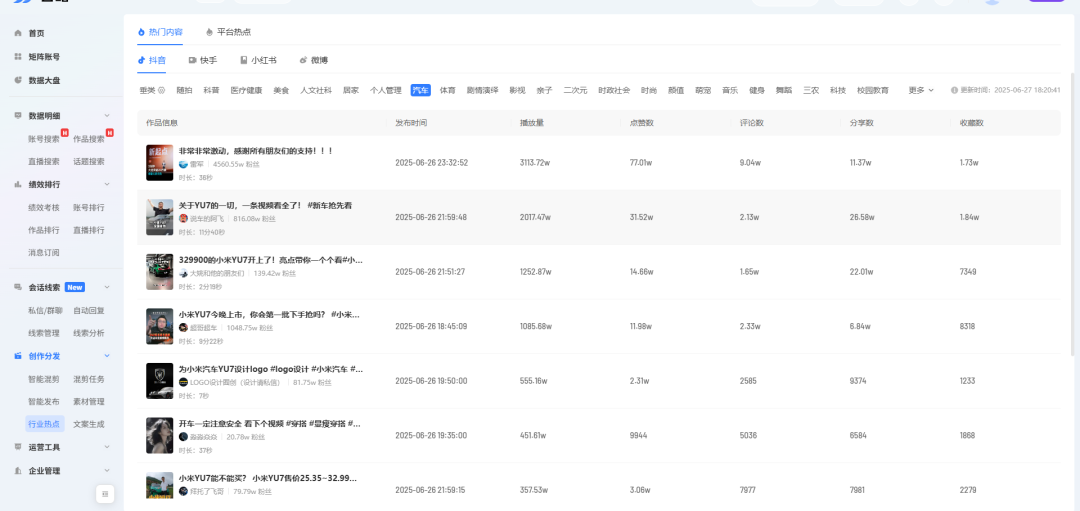The height and width of the screenshot is (511, 1080).
Task: Collapse the 会话线索 section chevron
Action: 107,287
